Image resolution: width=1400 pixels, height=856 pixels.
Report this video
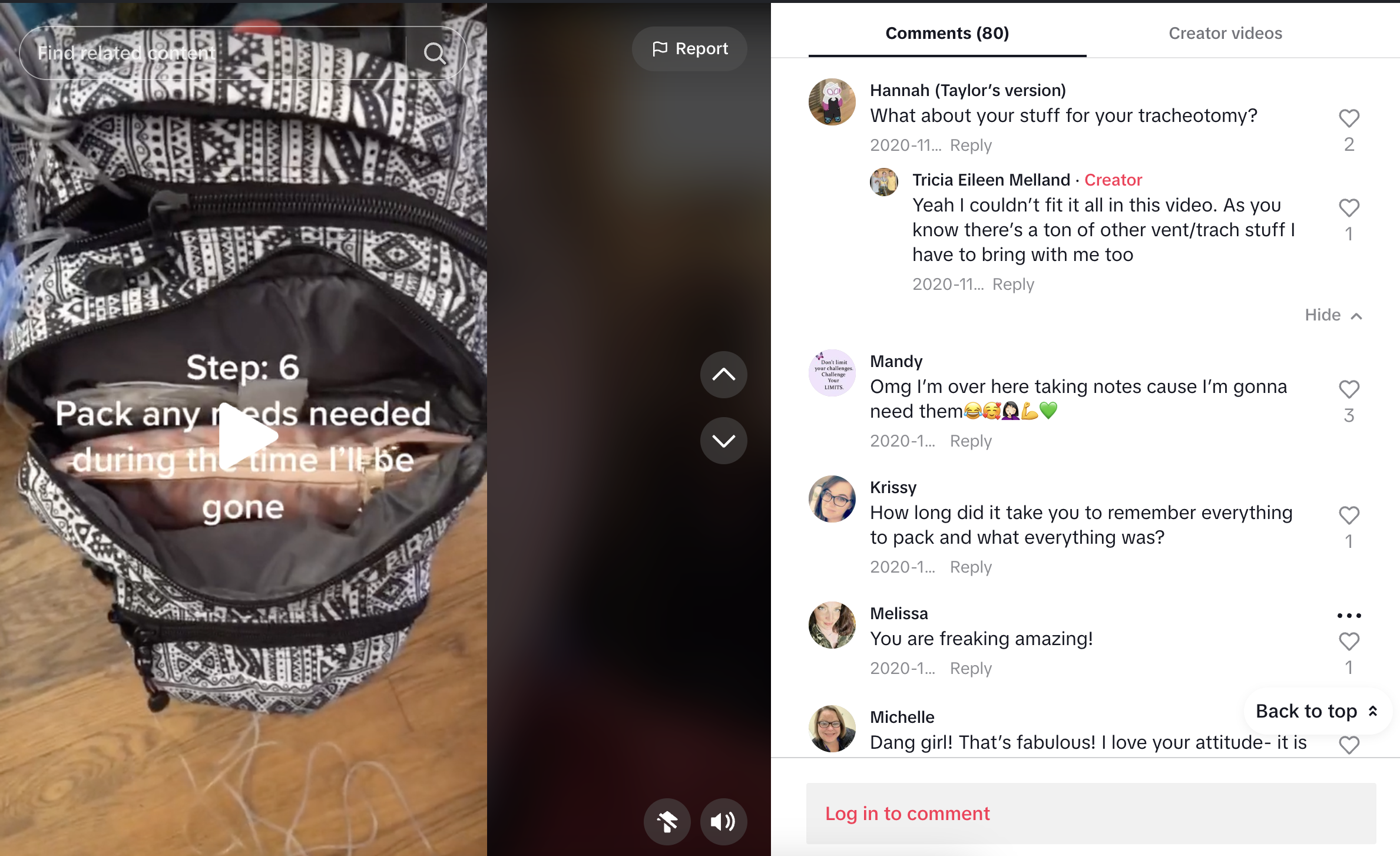click(x=690, y=49)
